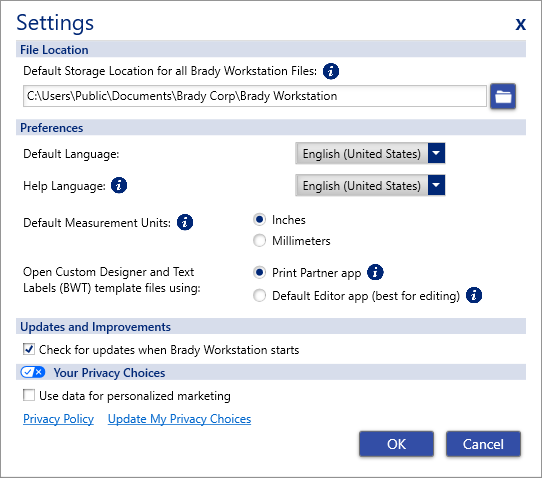
Task: Open the Help Language dropdown
Action: [x=370, y=186]
